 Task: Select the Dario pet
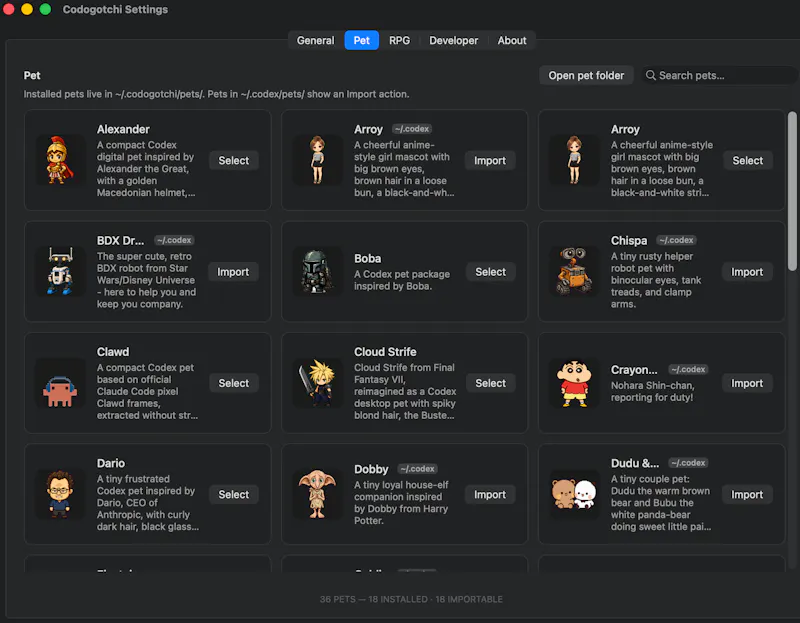[234, 494]
